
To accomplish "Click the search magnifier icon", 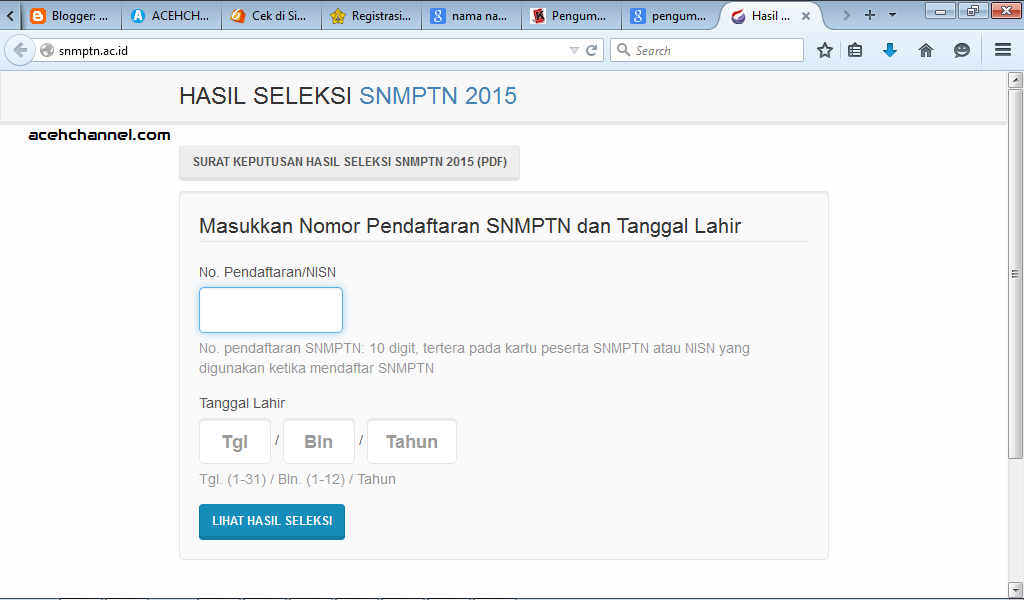I will tap(623, 50).
